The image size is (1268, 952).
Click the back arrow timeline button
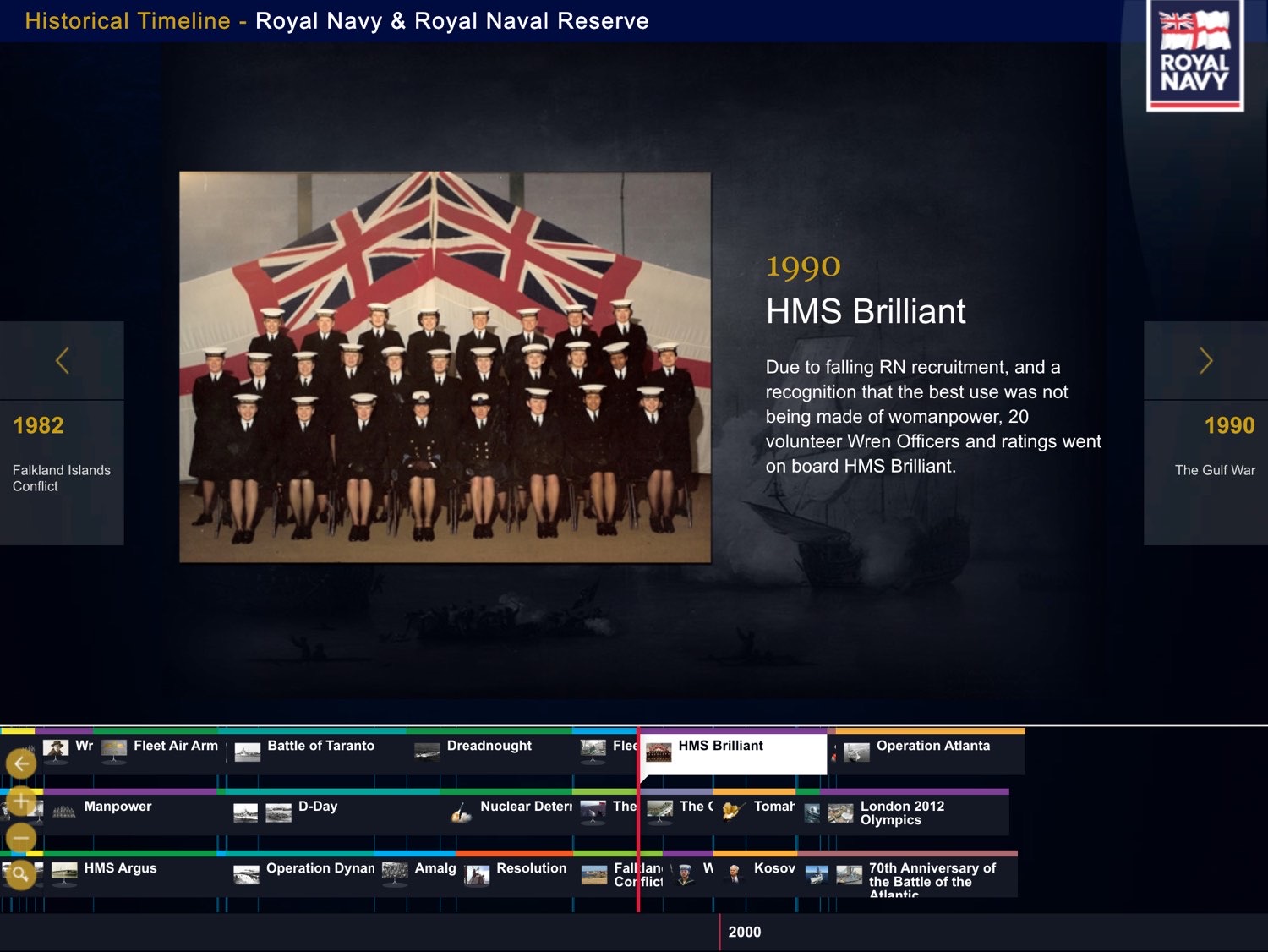(21, 764)
